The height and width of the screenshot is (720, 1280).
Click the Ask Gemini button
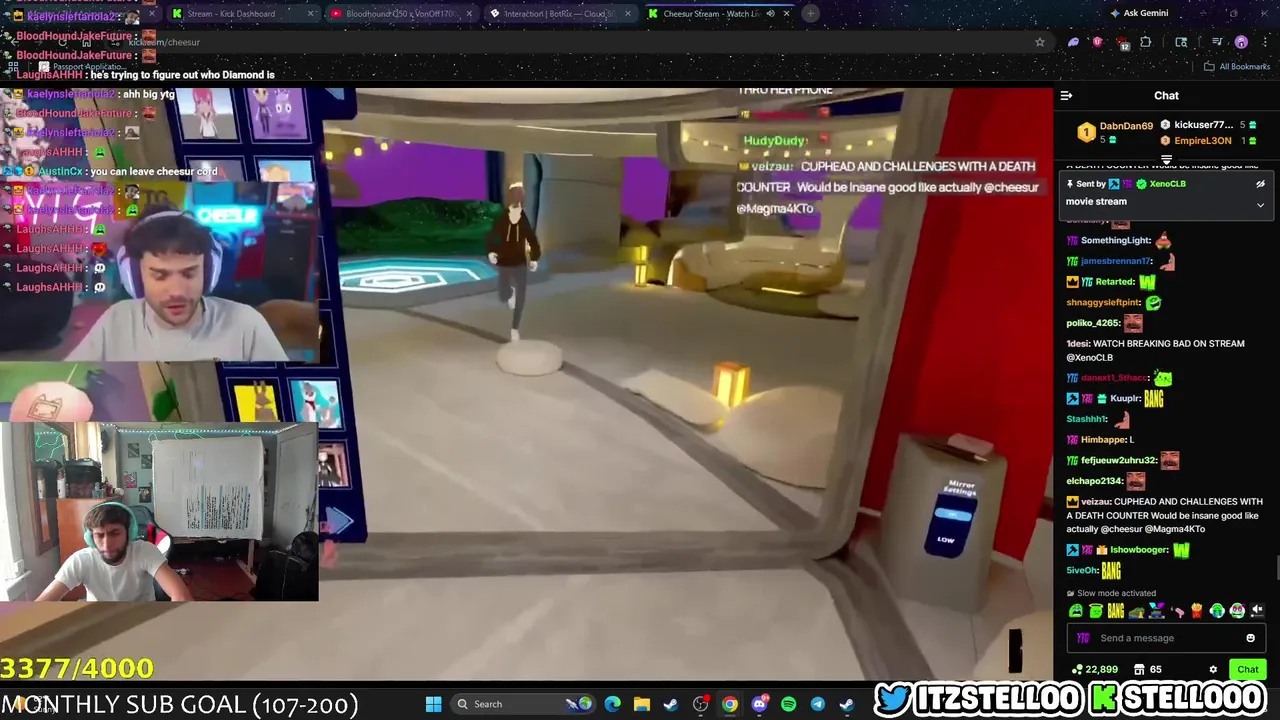[x=1139, y=13]
